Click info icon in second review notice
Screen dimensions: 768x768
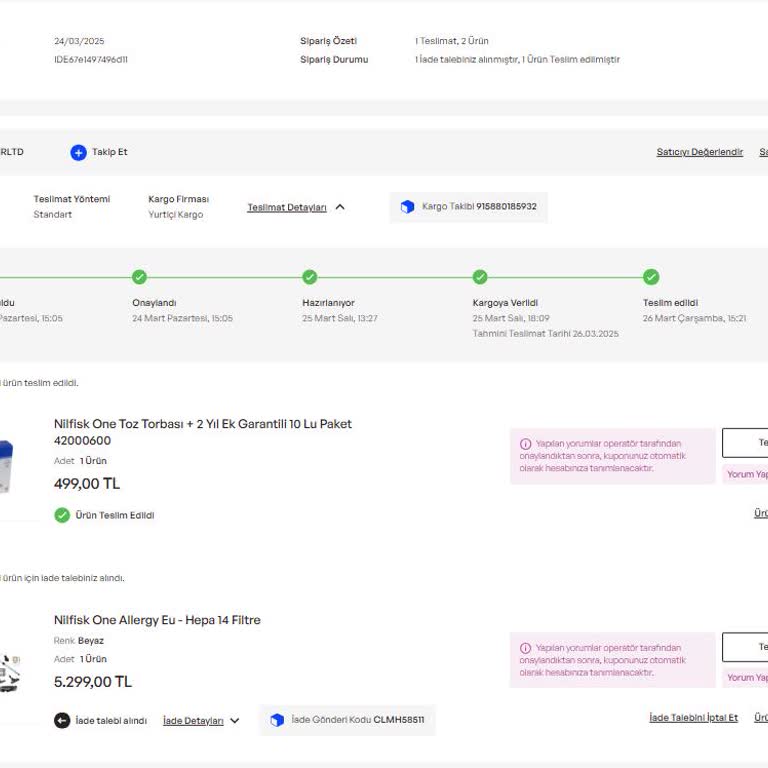pyautogui.click(x=525, y=648)
